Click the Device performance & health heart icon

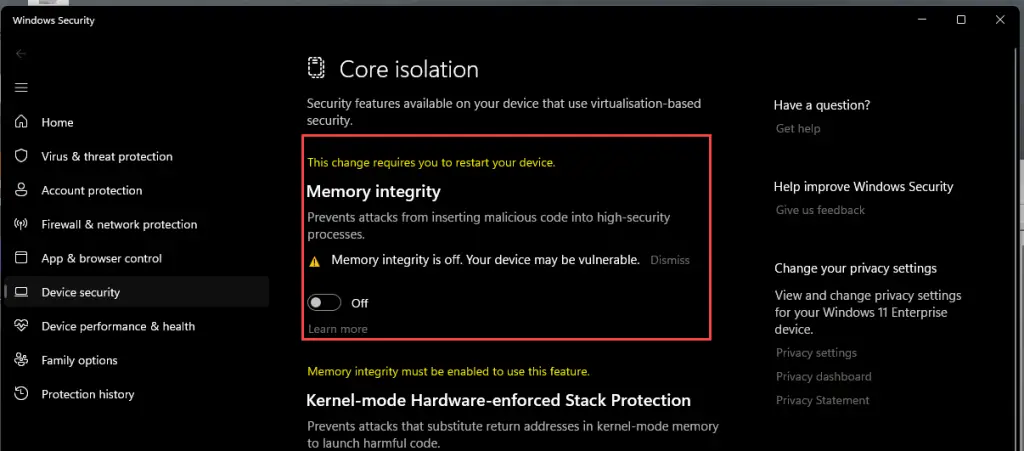pos(21,326)
